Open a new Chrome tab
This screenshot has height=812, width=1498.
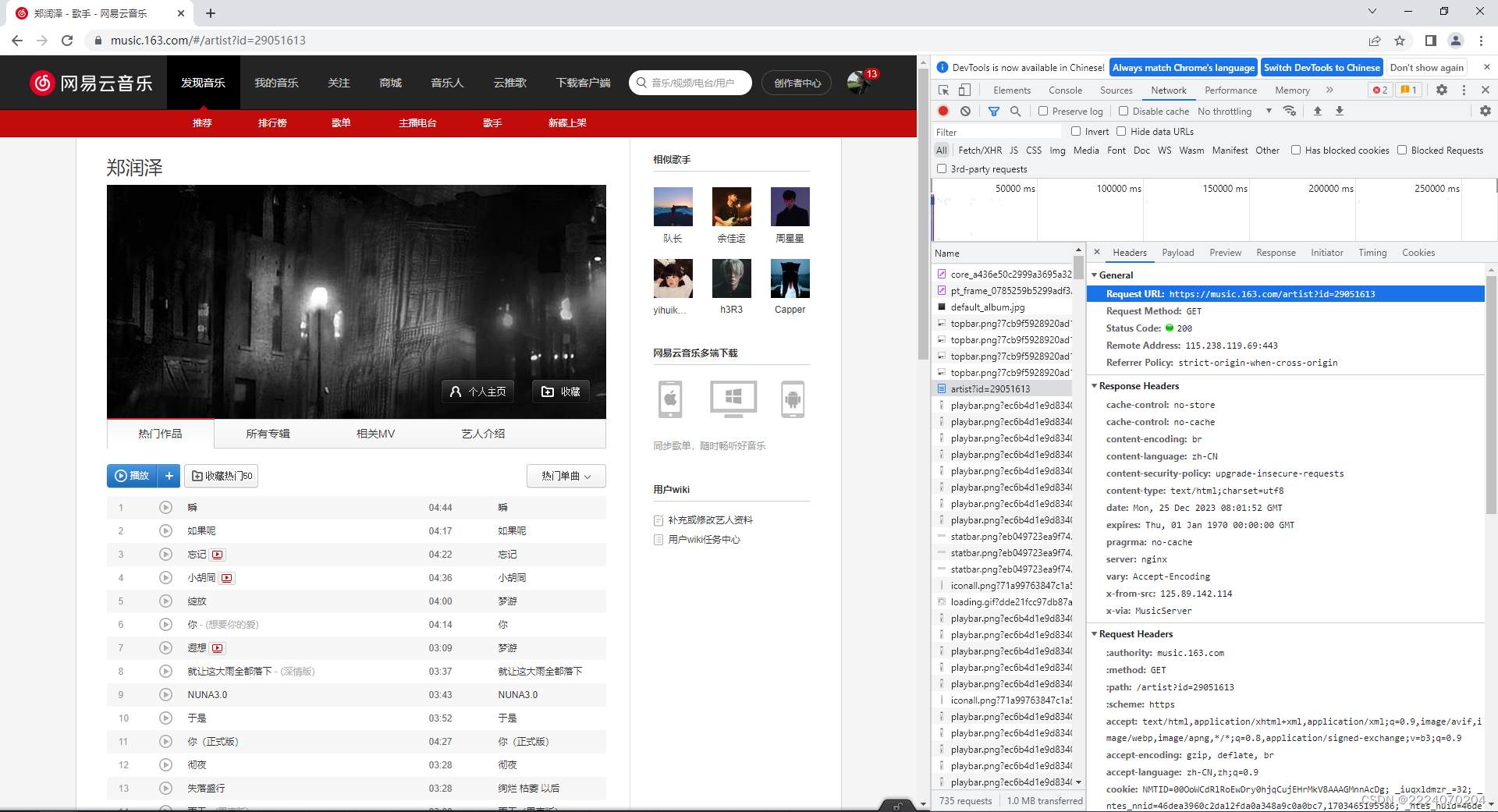[x=211, y=13]
